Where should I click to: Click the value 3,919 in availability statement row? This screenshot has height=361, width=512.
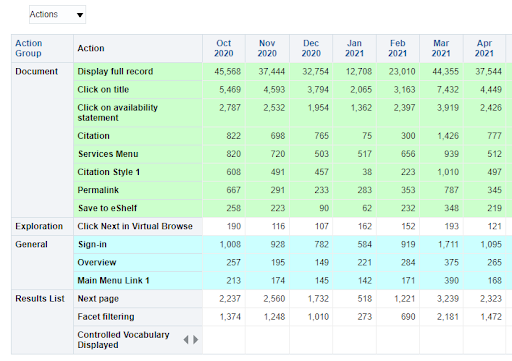[x=448, y=108]
